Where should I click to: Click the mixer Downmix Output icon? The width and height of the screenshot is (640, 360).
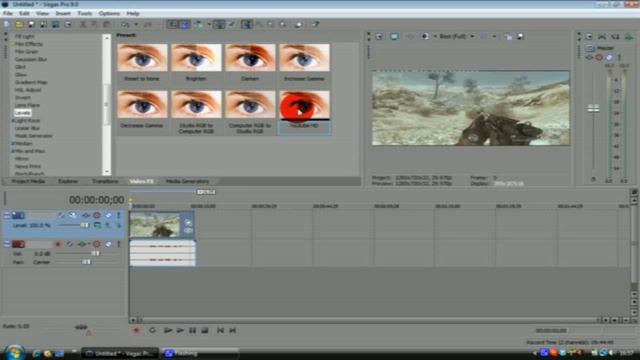tap(602, 37)
